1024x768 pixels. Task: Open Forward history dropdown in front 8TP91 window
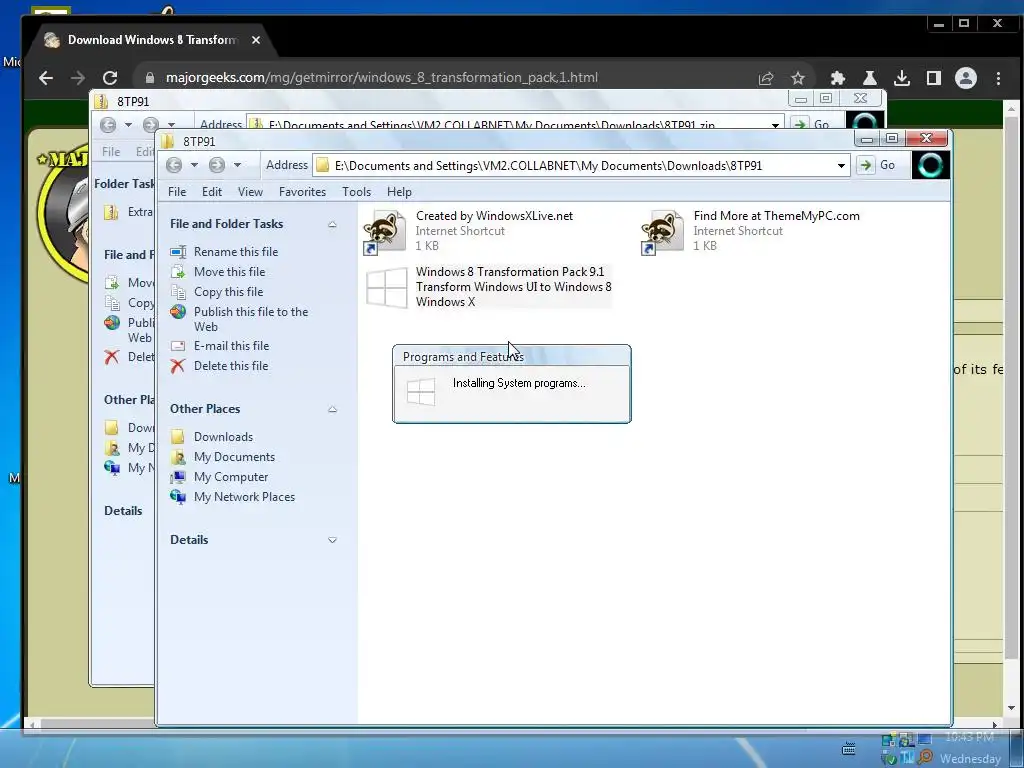click(x=237, y=165)
